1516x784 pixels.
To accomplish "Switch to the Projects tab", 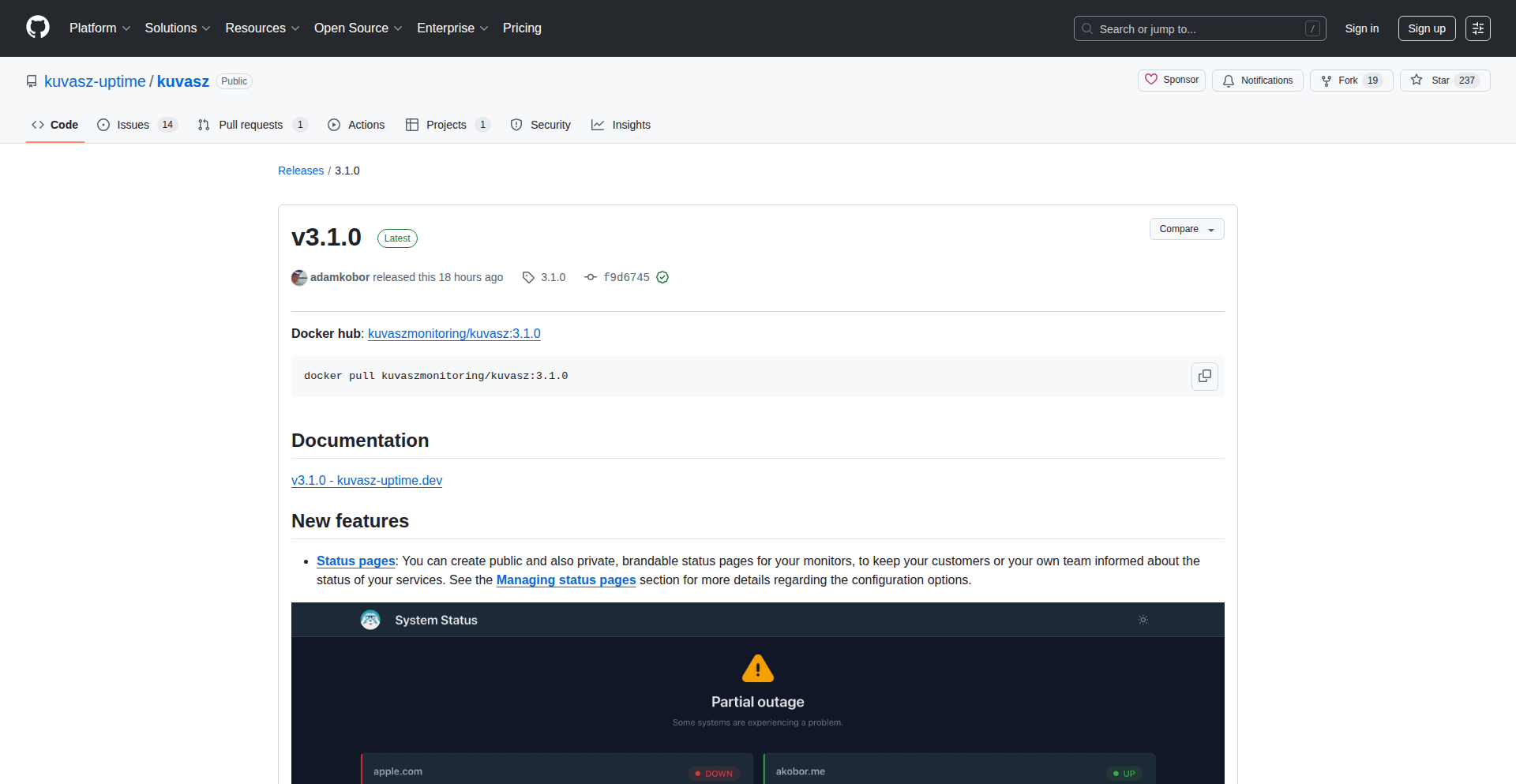I will click(x=448, y=125).
